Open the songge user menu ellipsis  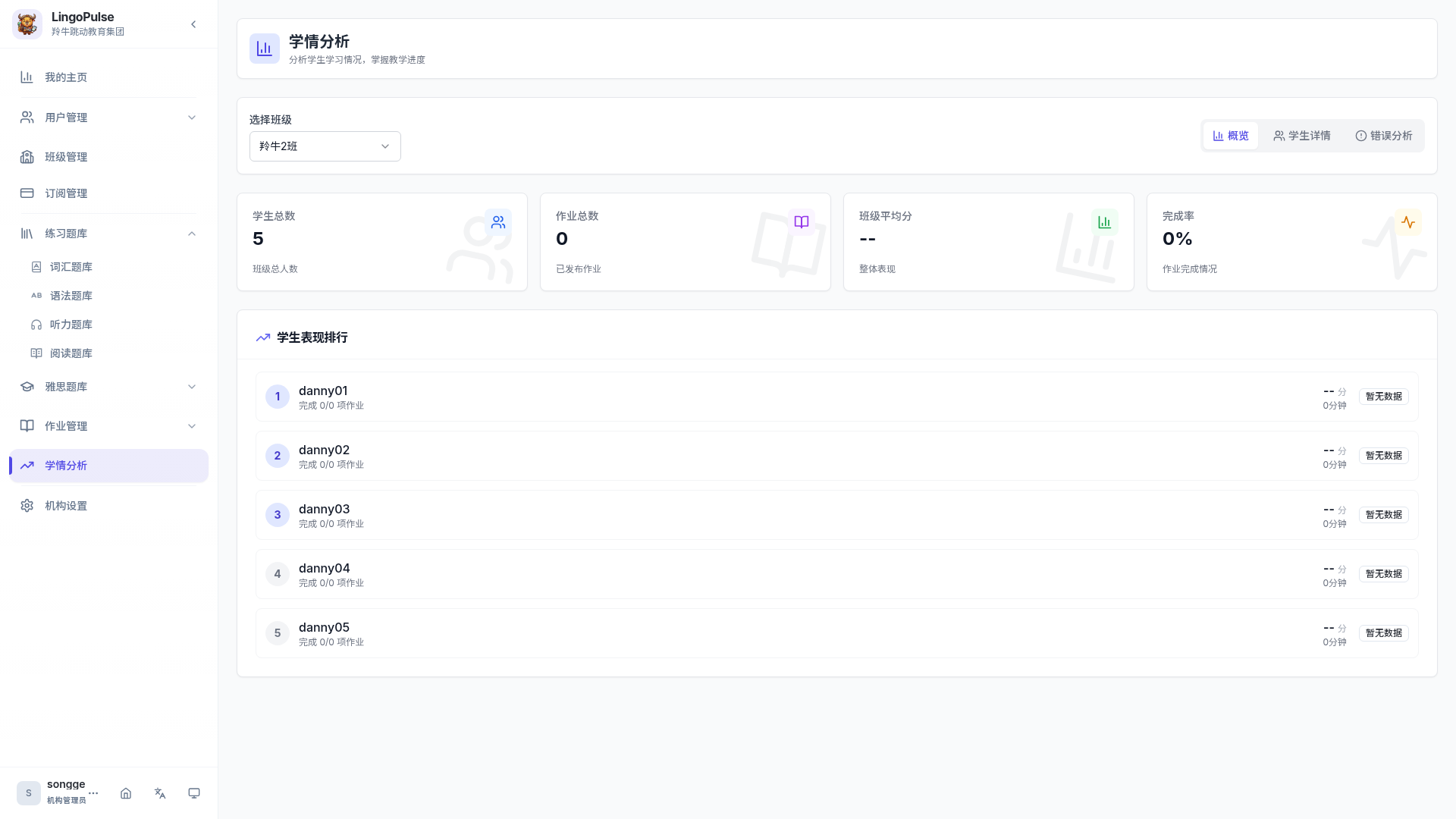[x=94, y=793]
